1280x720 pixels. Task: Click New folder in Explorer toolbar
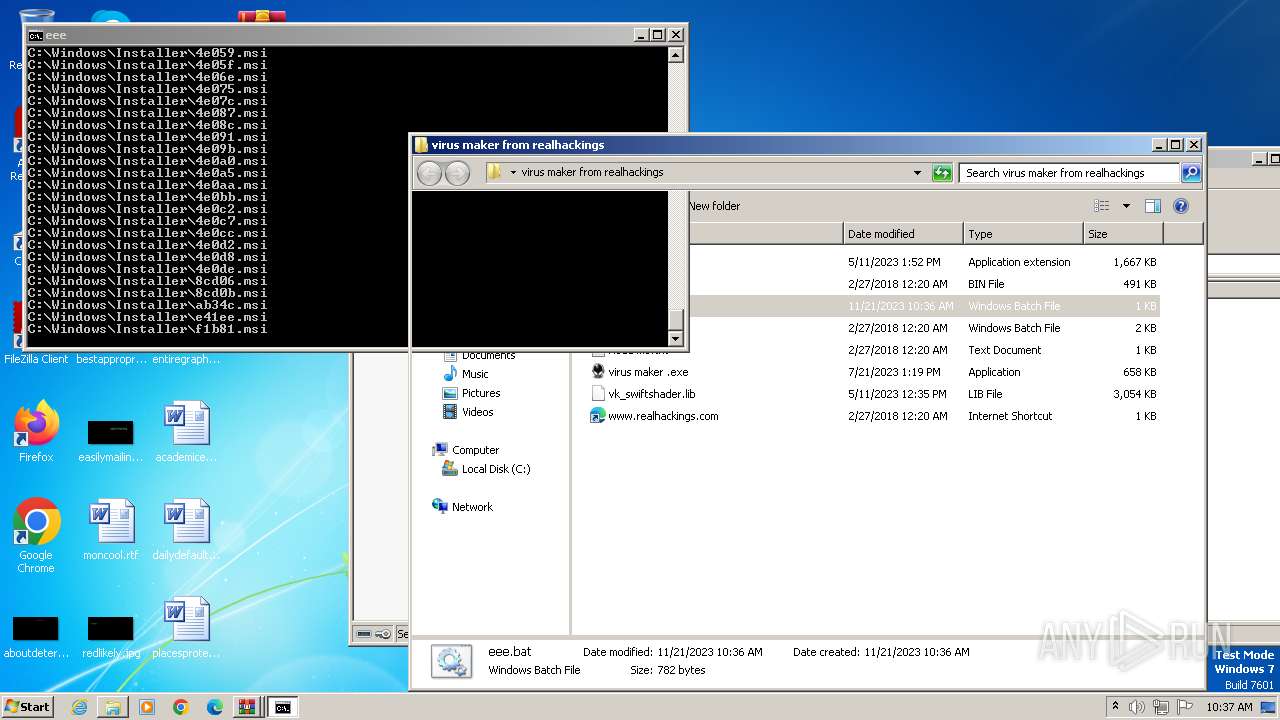[714, 206]
